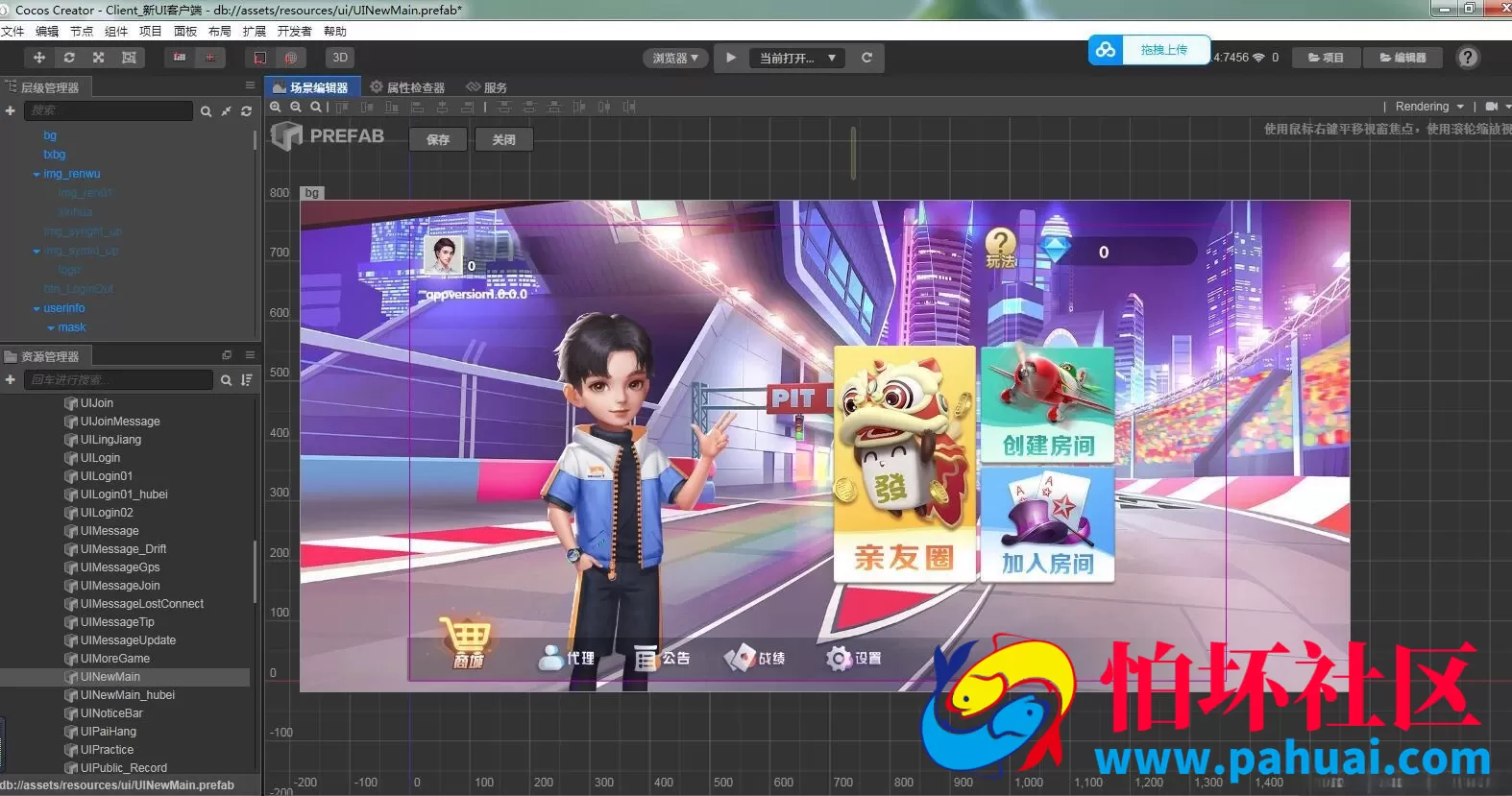The width and height of the screenshot is (1512, 796).
Task: Toggle global rotation mode button
Action: [x=290, y=58]
